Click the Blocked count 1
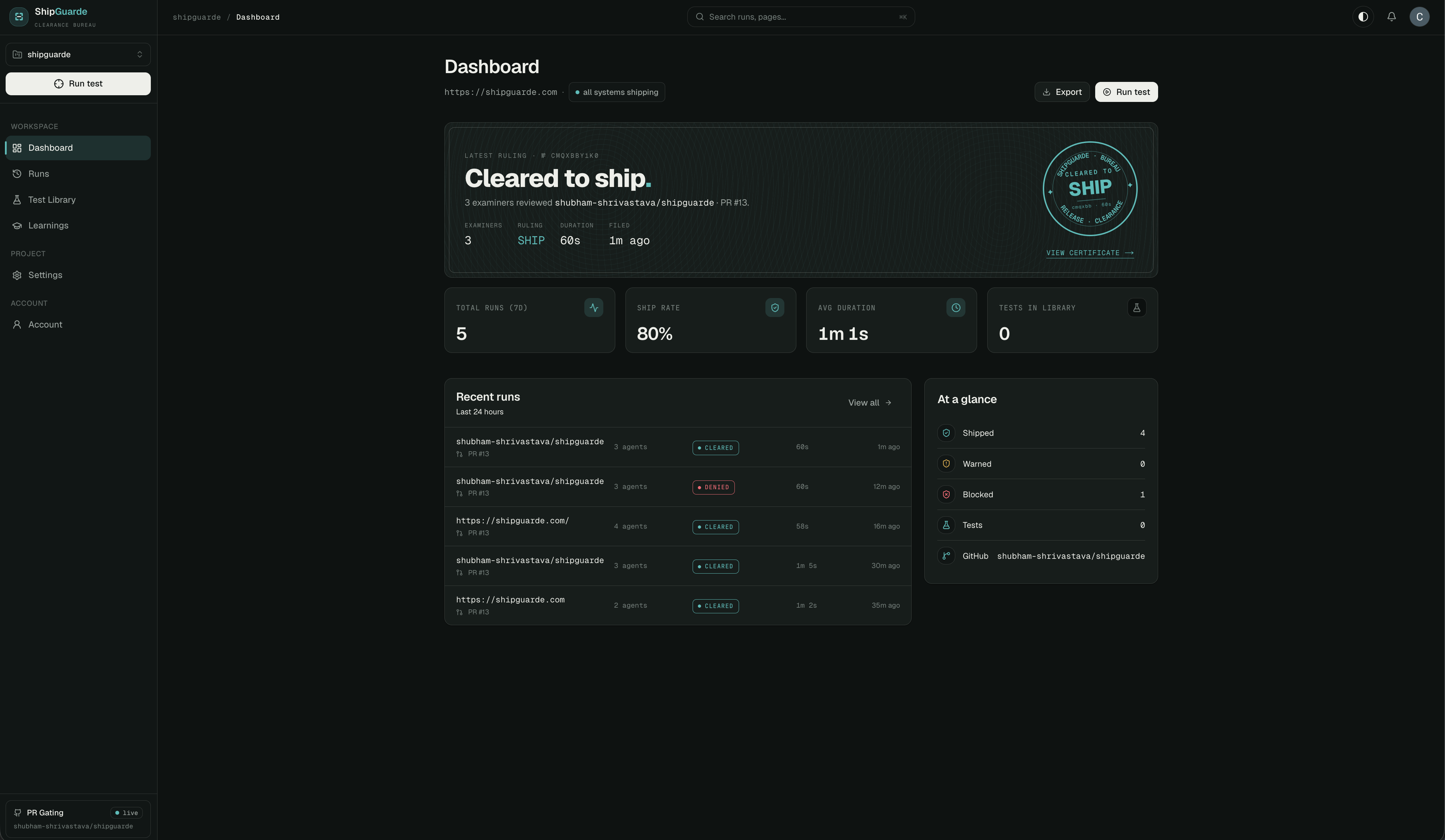The width and height of the screenshot is (1445, 840). pos(1142,495)
